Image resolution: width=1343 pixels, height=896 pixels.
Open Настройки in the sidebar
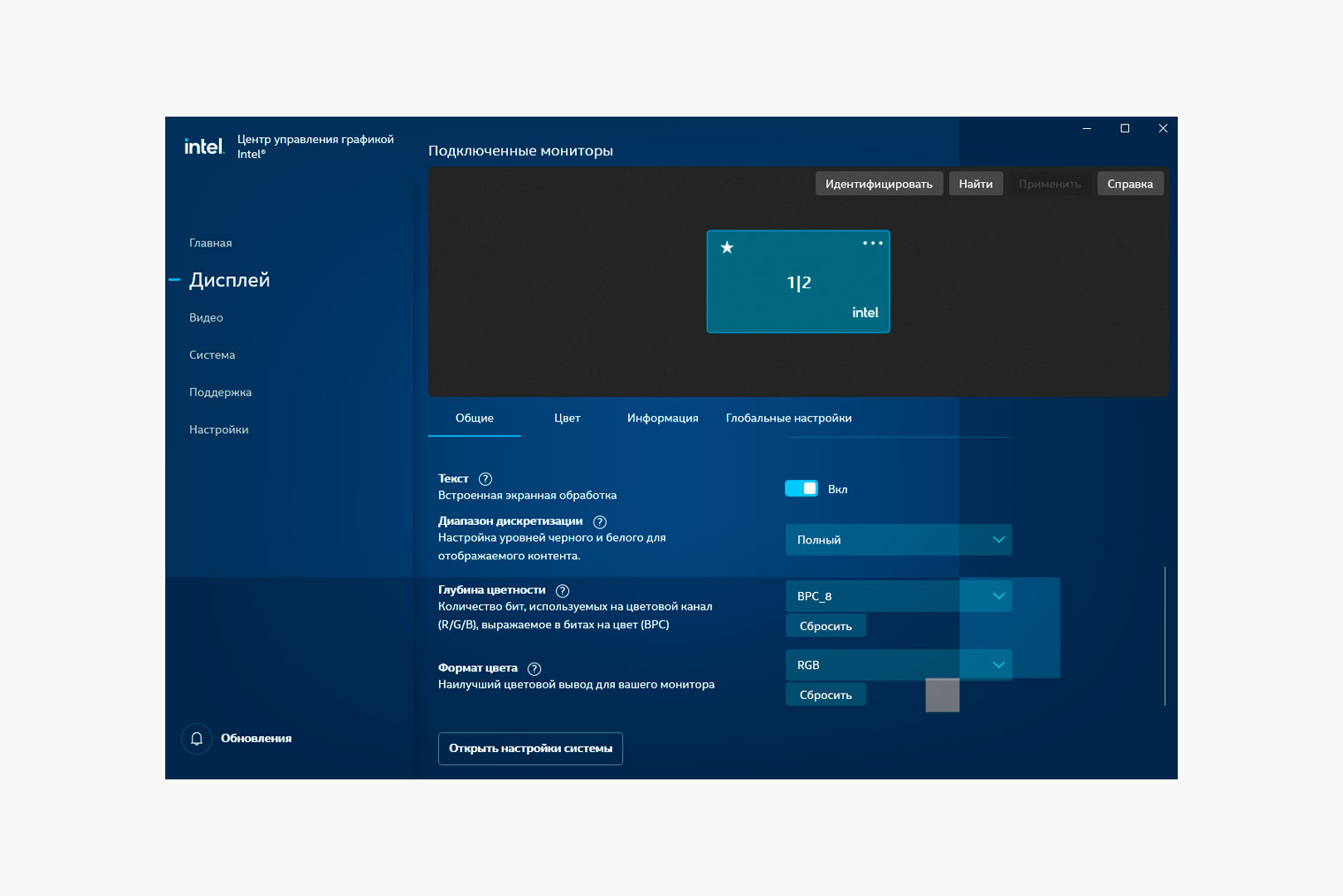pyautogui.click(x=218, y=429)
